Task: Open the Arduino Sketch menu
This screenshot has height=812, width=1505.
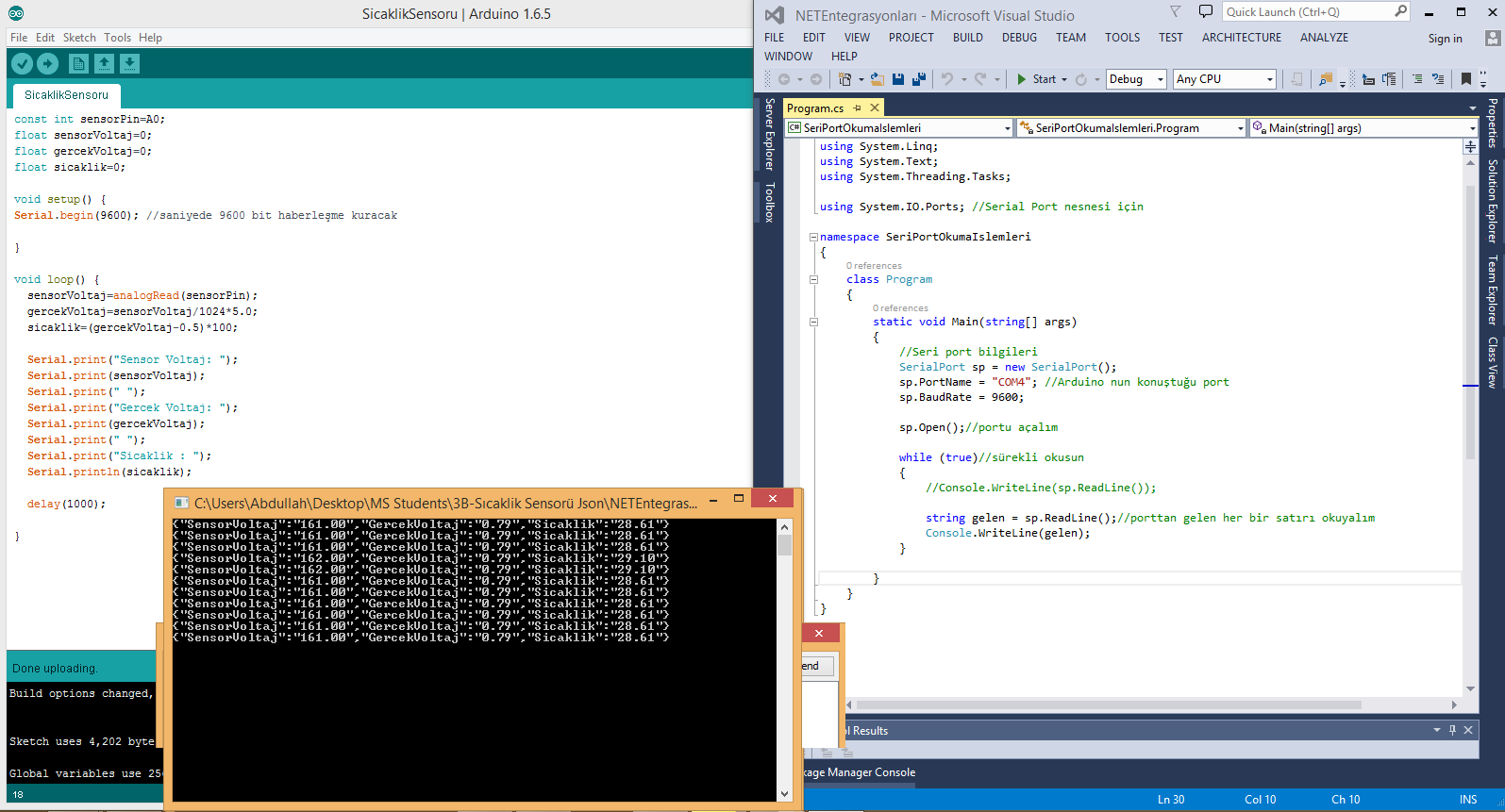Action: [x=79, y=38]
